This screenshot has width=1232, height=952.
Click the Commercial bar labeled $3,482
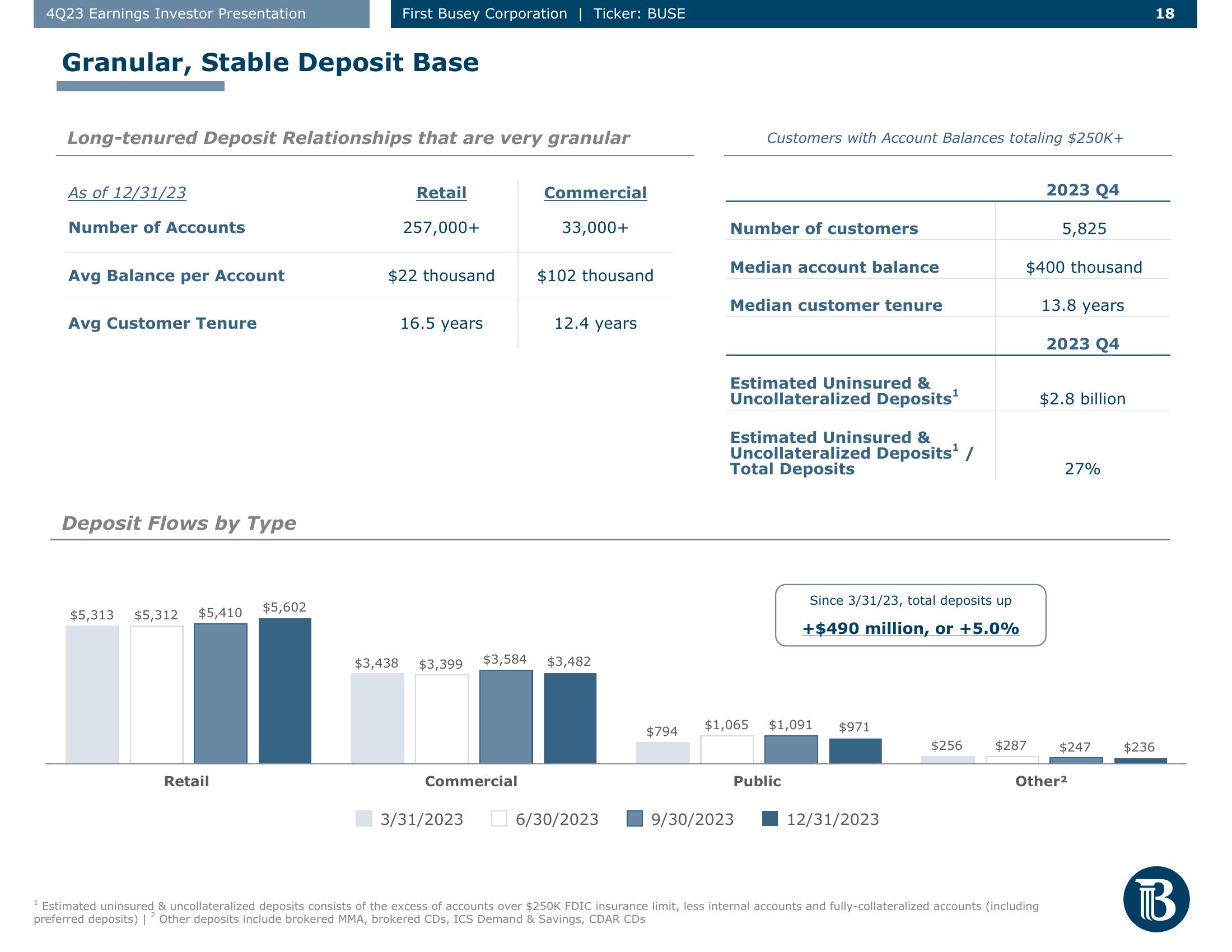point(570,718)
